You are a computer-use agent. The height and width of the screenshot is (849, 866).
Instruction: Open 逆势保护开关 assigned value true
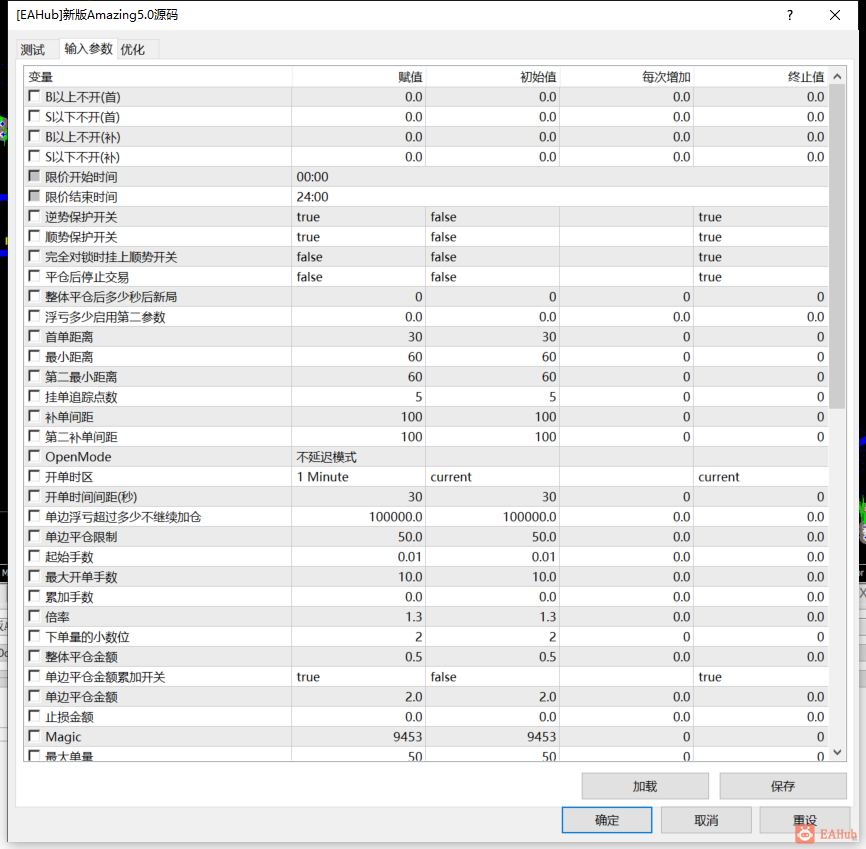358,217
